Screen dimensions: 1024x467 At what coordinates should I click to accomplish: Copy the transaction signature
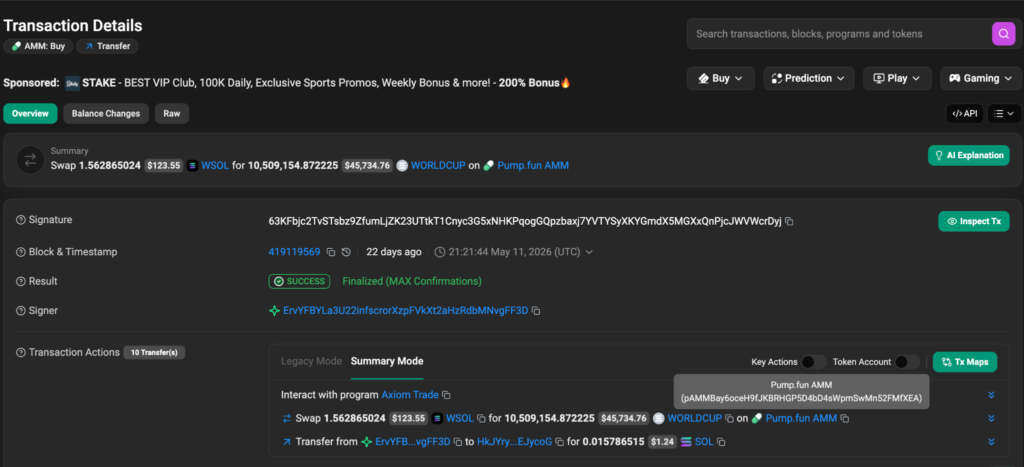789,222
